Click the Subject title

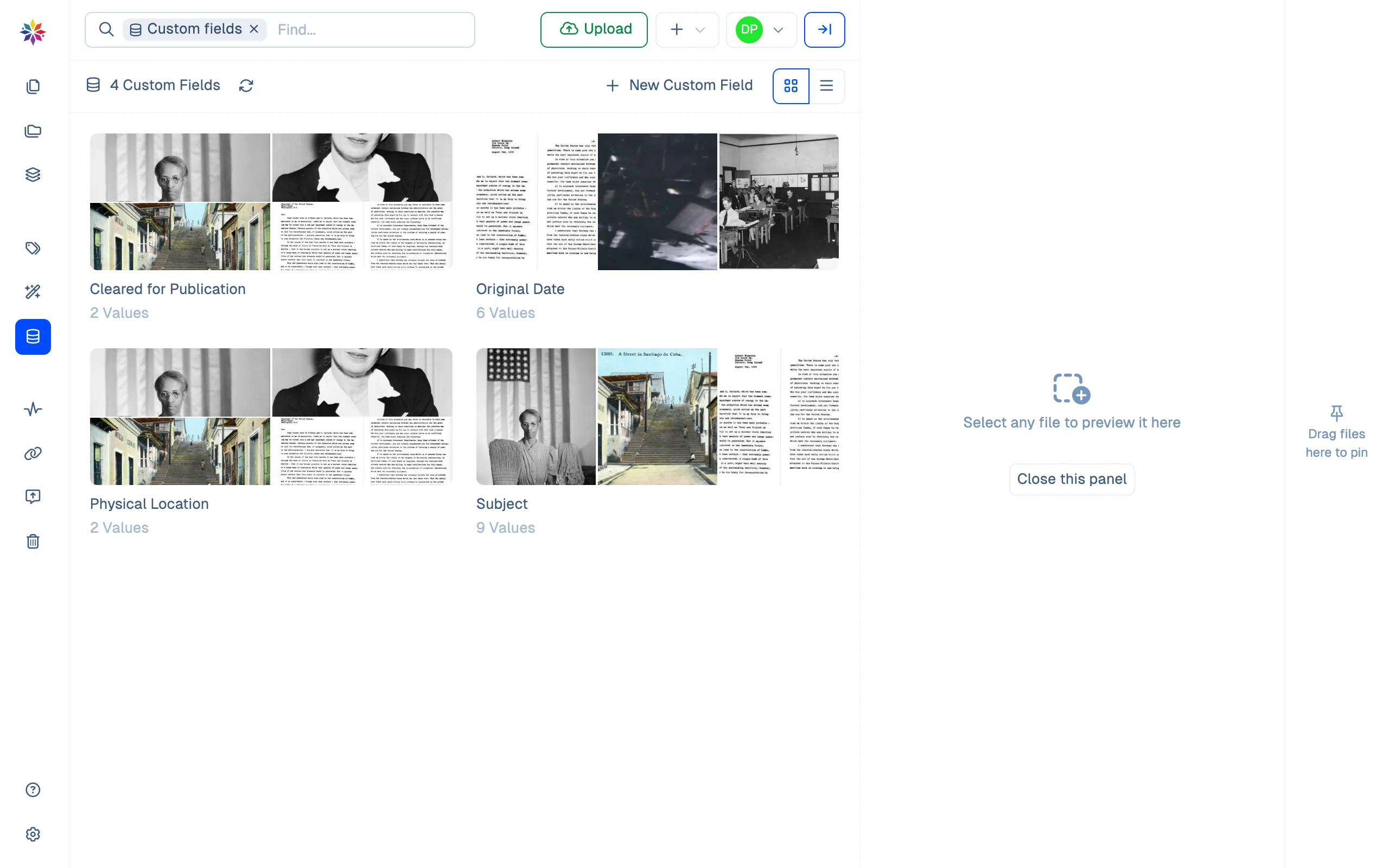click(x=502, y=503)
